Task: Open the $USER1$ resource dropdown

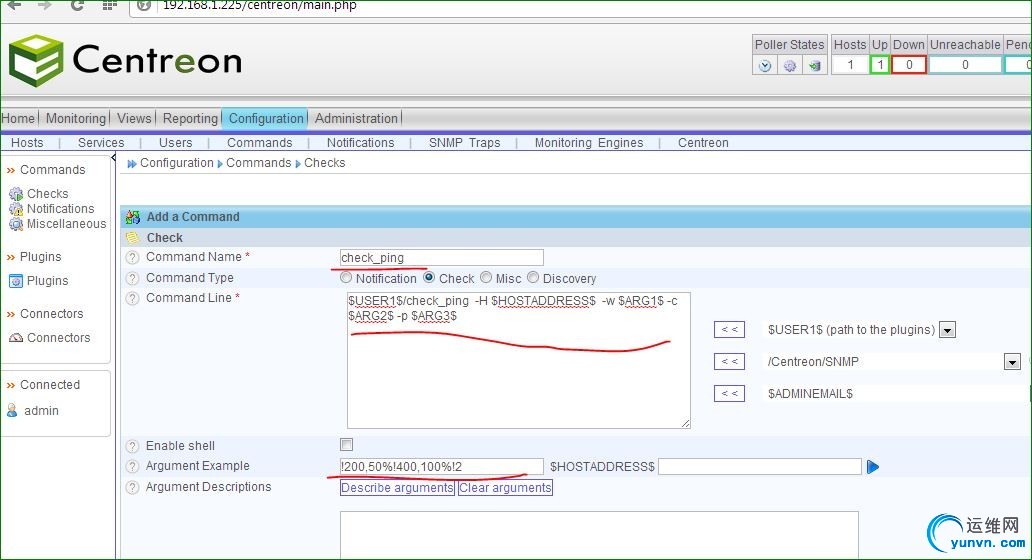Action: [947, 330]
